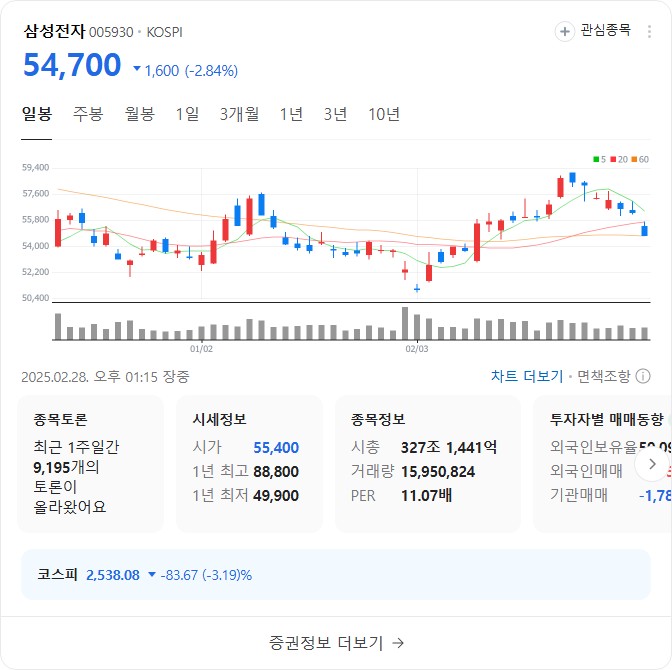Screen dimensions: 672x670
Task: Select the 1년 chart period
Action: click(291, 114)
